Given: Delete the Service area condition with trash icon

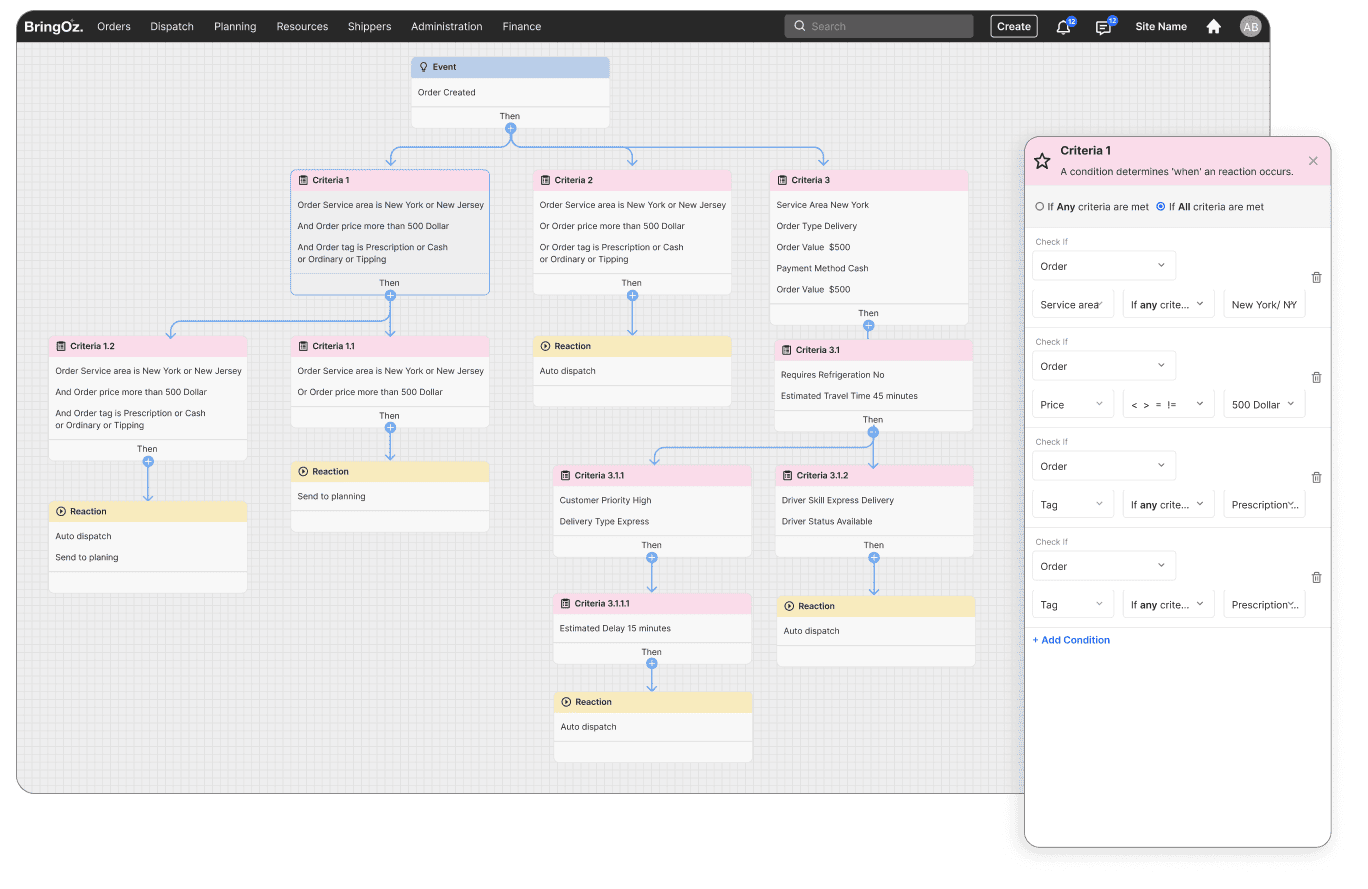Looking at the screenshot, I should point(1316,278).
